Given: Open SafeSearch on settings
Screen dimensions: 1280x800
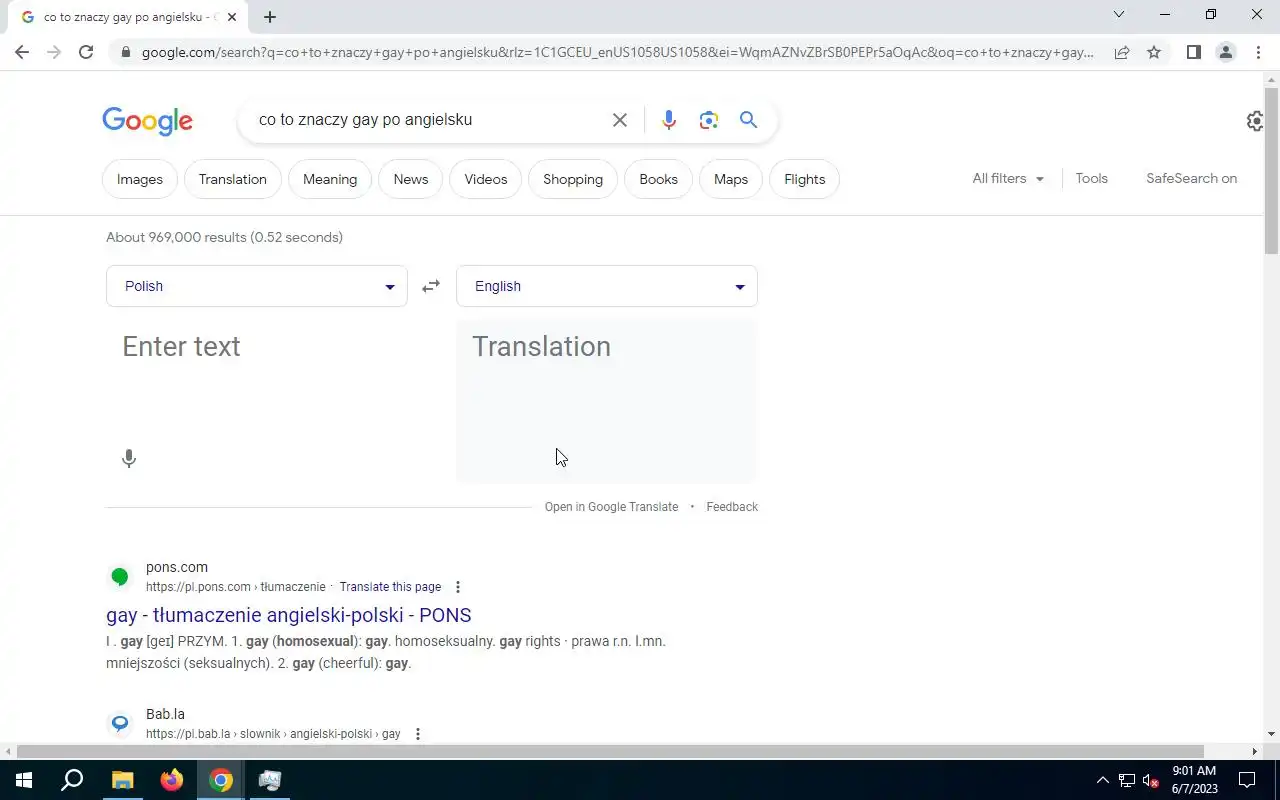Looking at the screenshot, I should click(1192, 178).
